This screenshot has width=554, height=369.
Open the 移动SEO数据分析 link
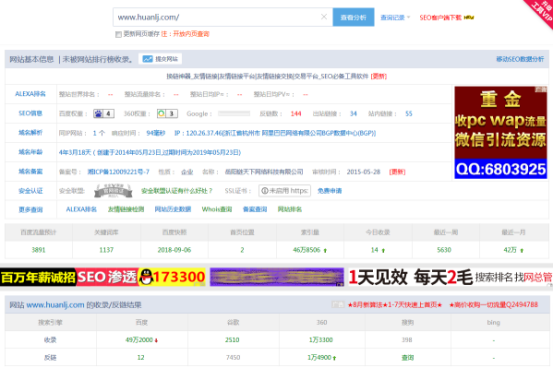pyautogui.click(x=520, y=59)
